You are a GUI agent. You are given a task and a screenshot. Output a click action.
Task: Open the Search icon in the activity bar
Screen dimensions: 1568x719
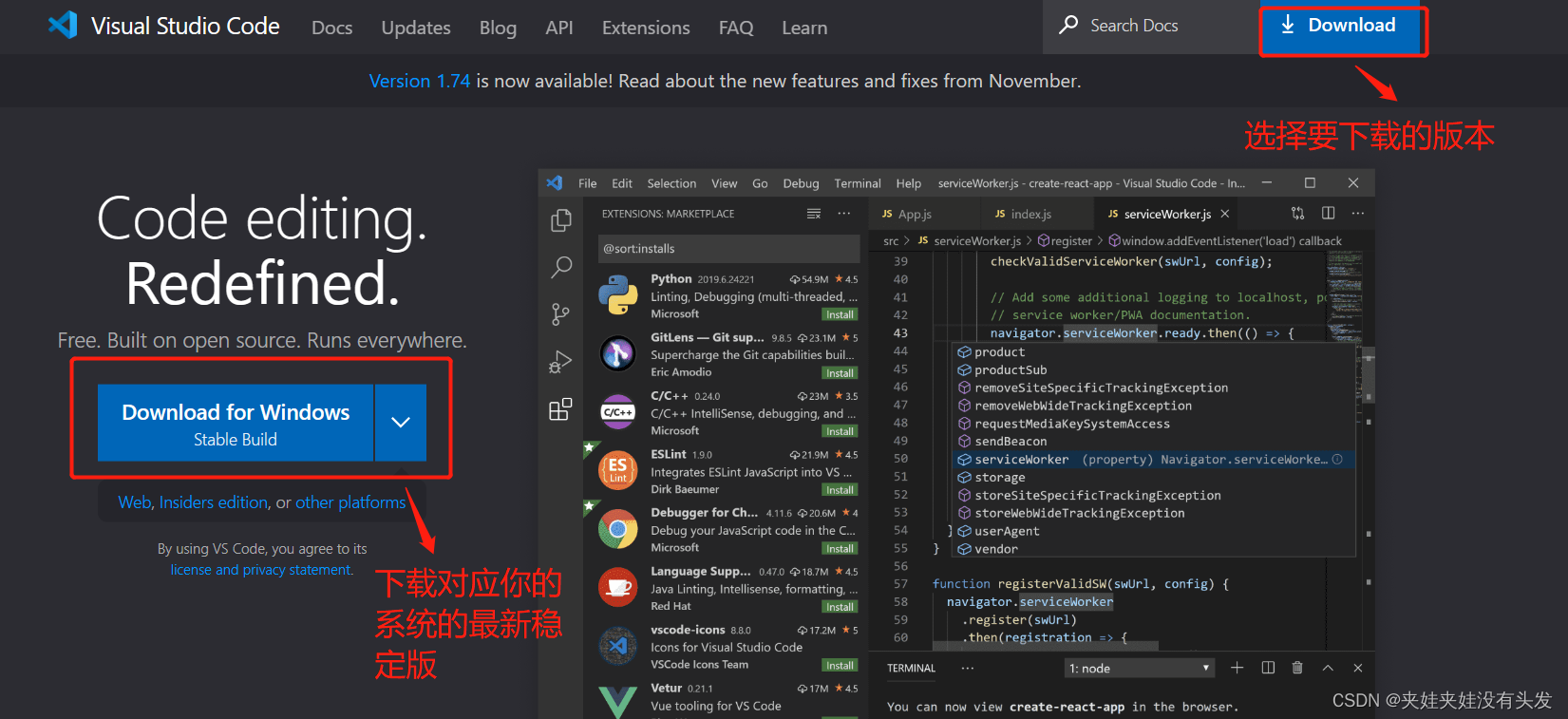point(561,267)
